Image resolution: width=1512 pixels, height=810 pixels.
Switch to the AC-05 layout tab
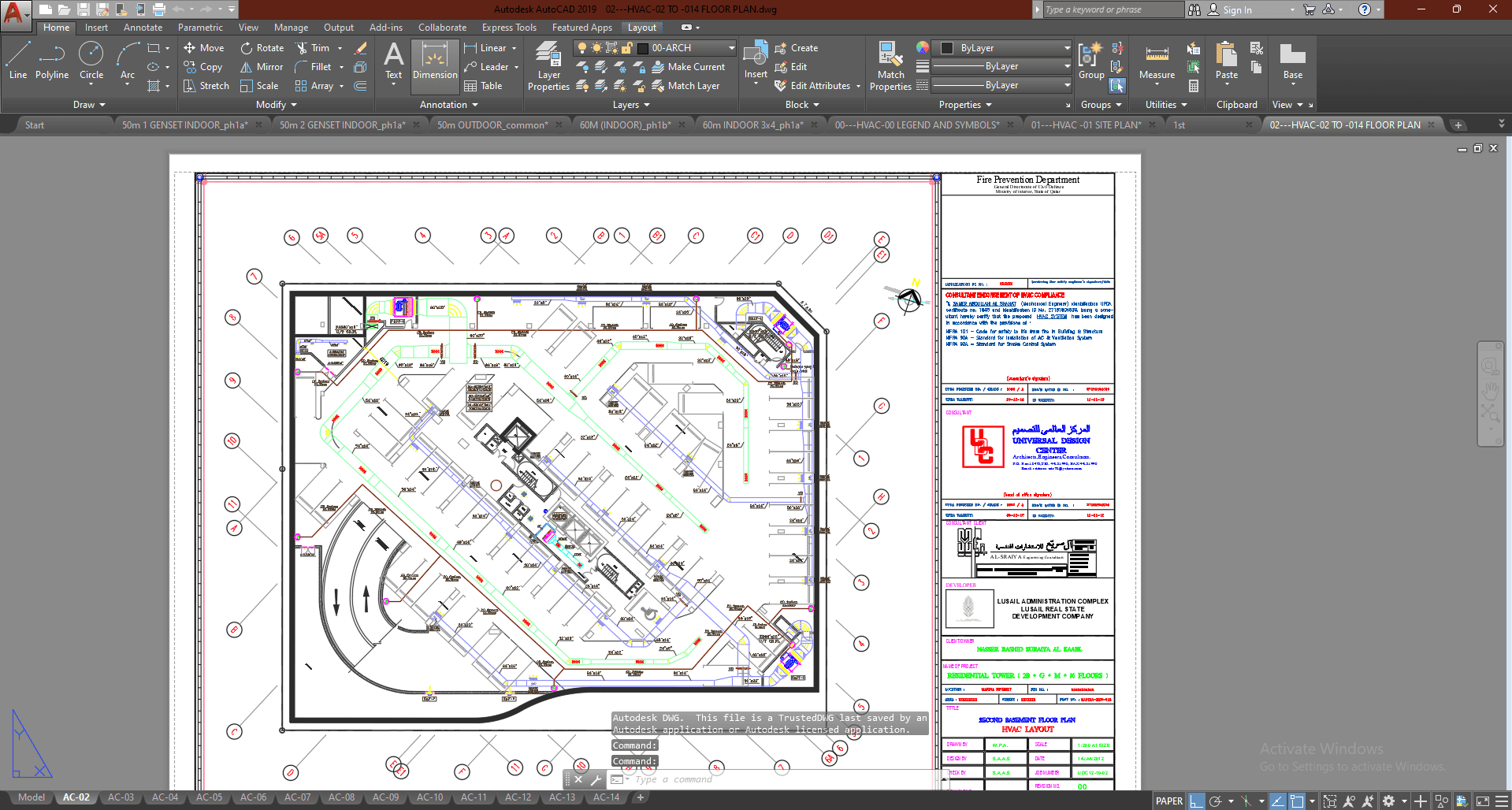click(209, 797)
